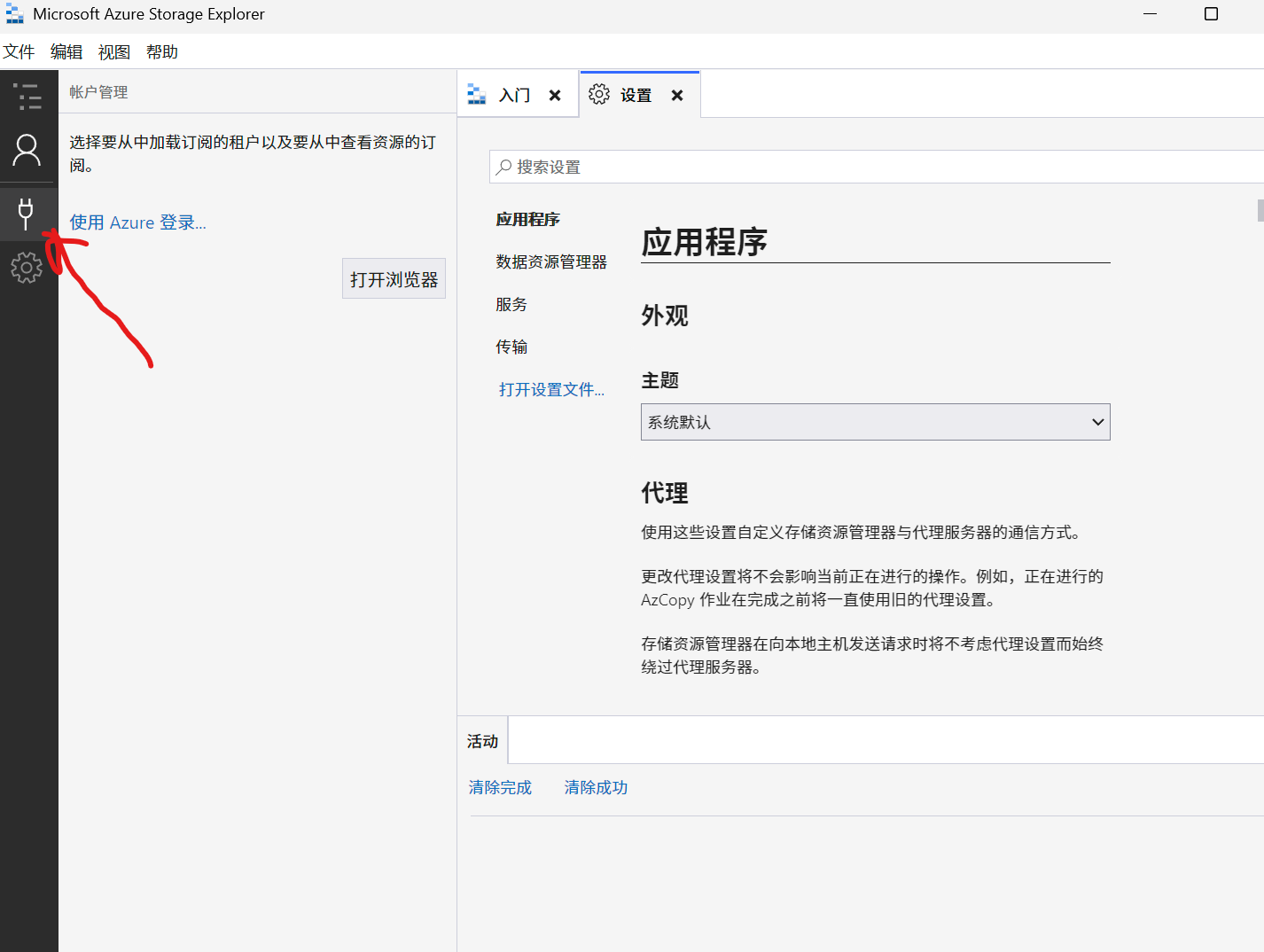The image size is (1264, 952).
Task: Close the 入门 tab
Action: 555,95
